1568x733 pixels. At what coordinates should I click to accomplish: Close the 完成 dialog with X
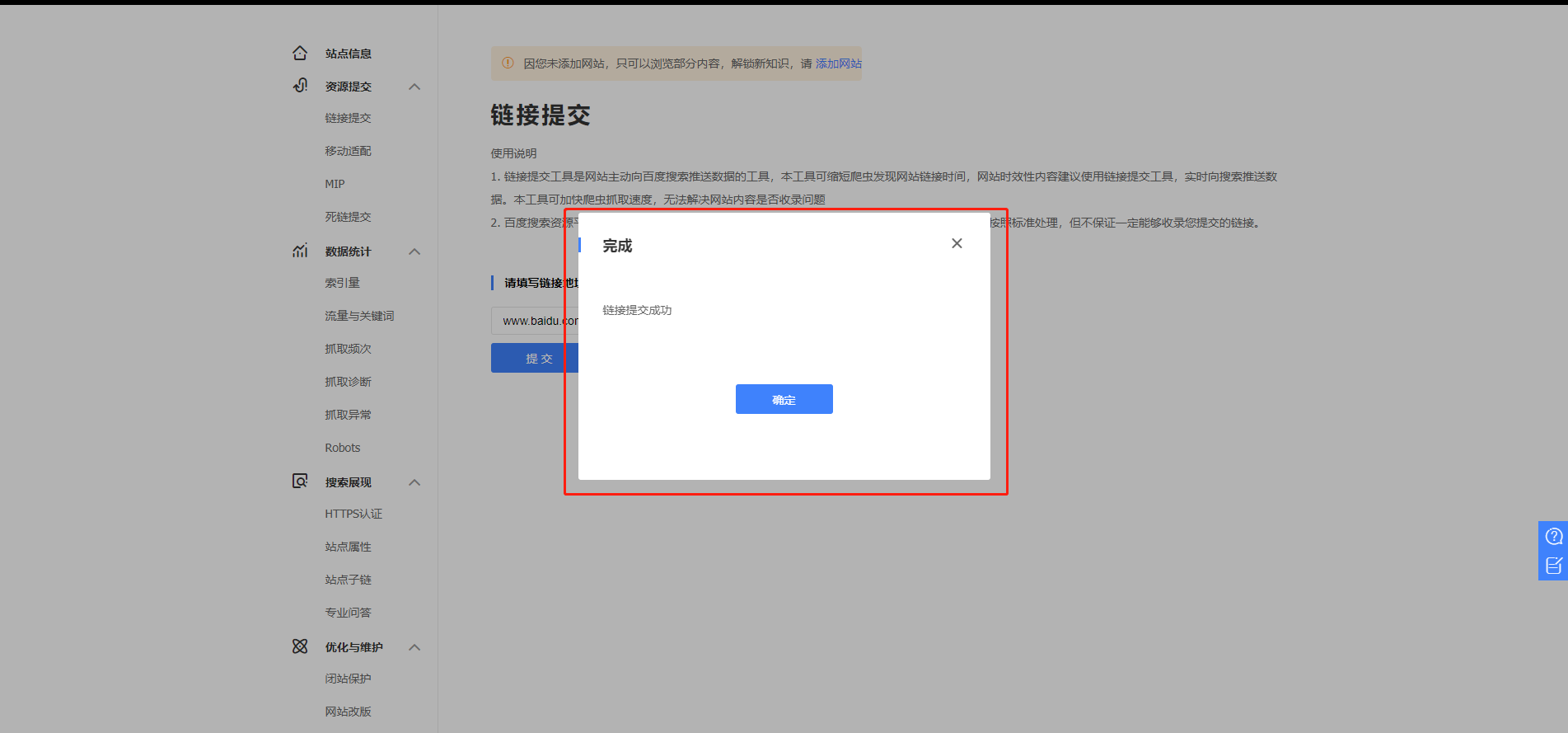tap(957, 243)
